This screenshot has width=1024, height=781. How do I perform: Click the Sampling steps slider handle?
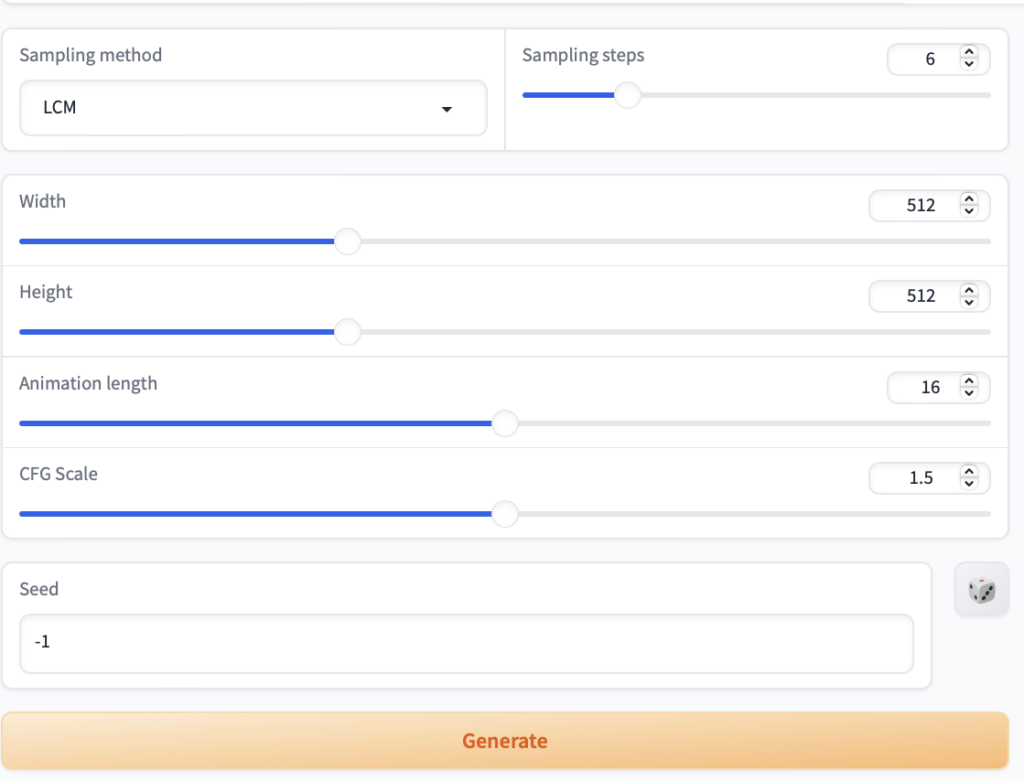627,95
